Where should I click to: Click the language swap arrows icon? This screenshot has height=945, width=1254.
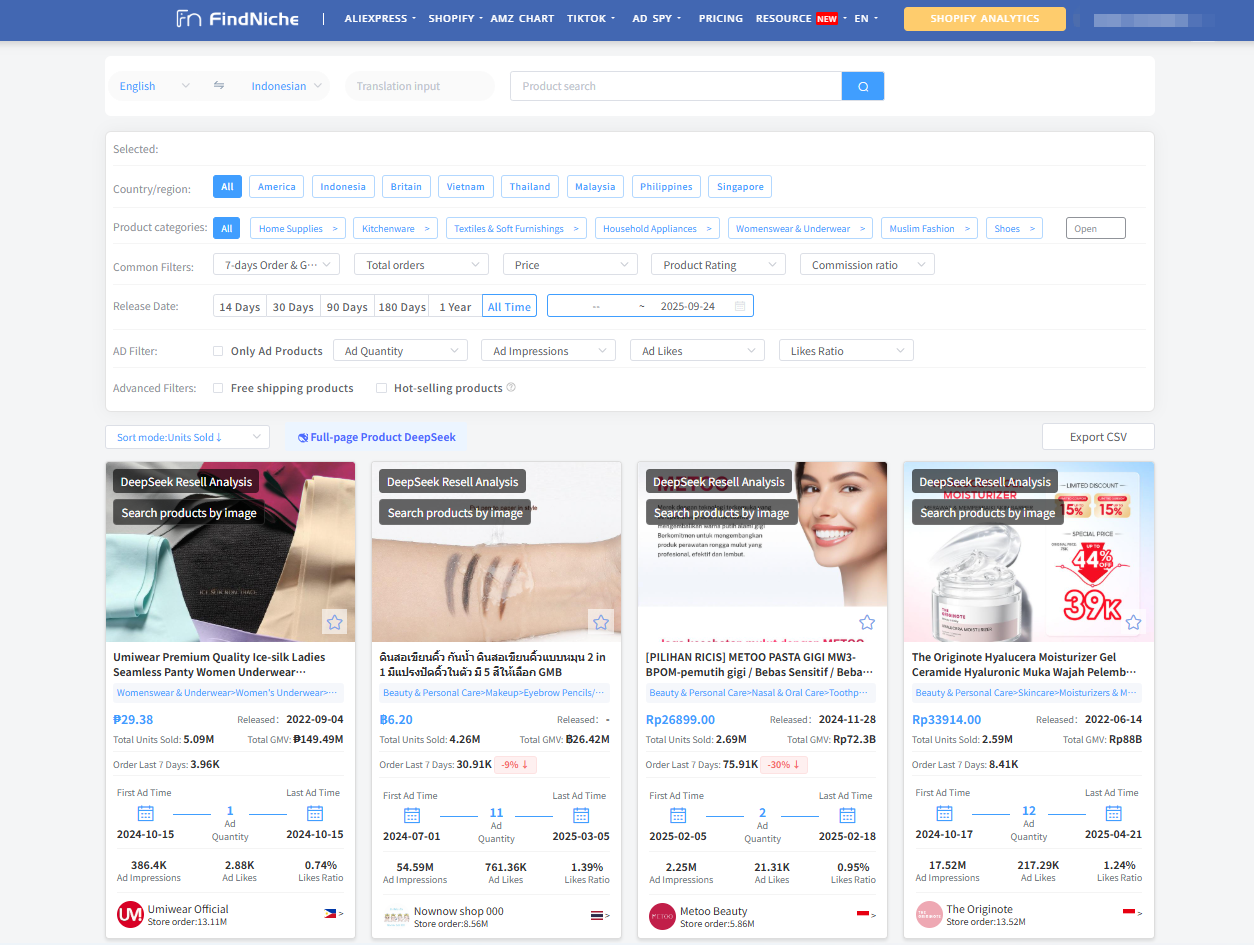tap(219, 86)
